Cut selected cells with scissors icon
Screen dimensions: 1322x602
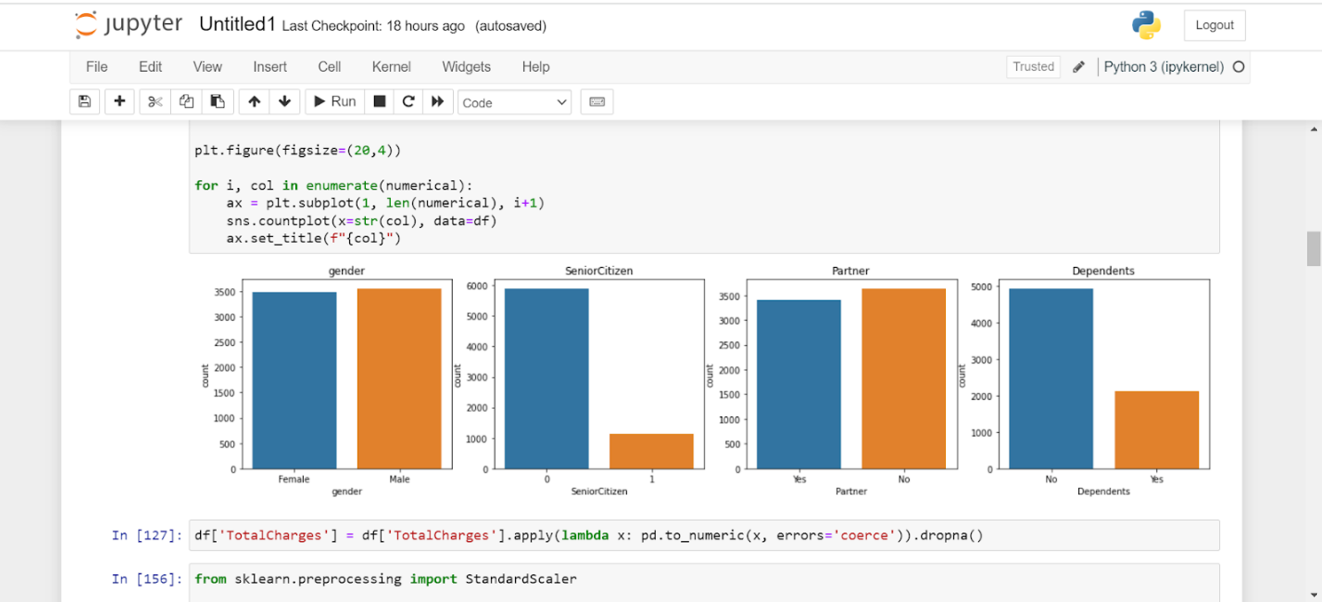point(155,102)
